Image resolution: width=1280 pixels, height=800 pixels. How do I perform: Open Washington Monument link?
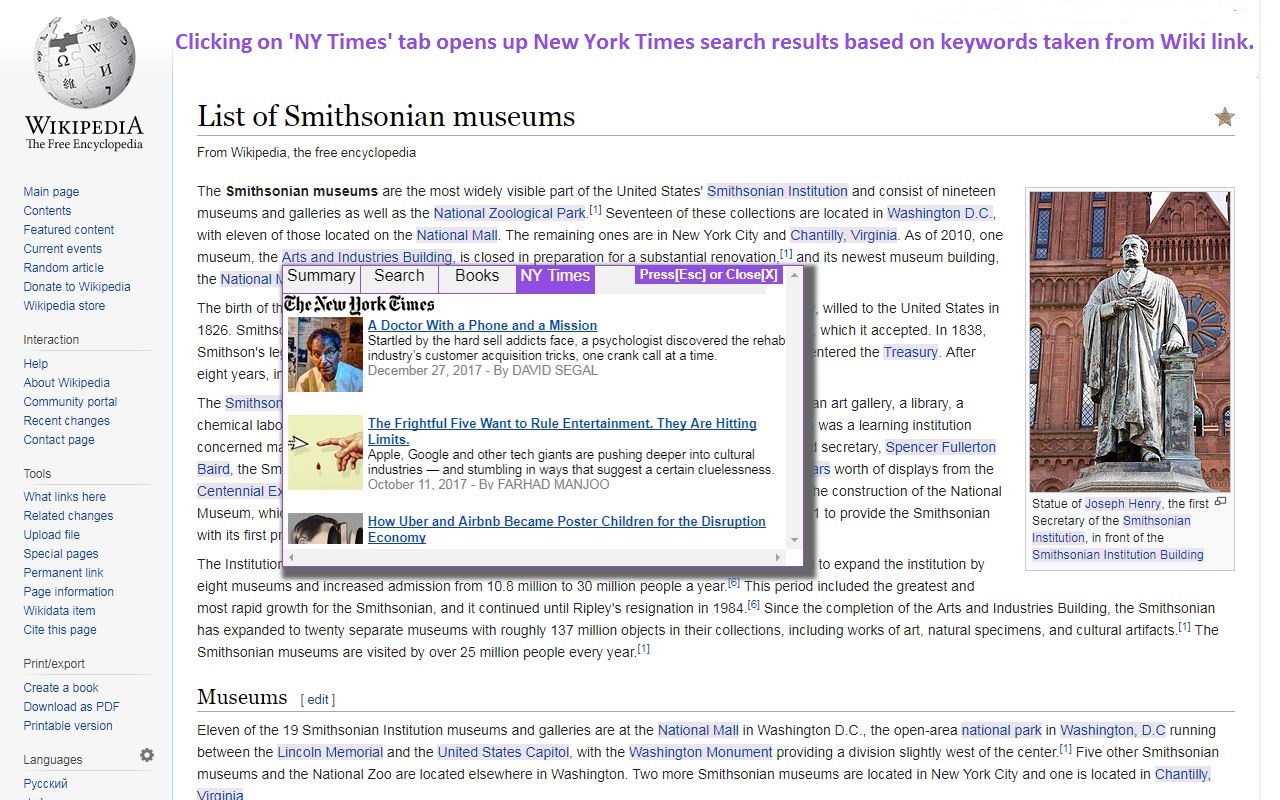pyautogui.click(x=701, y=752)
